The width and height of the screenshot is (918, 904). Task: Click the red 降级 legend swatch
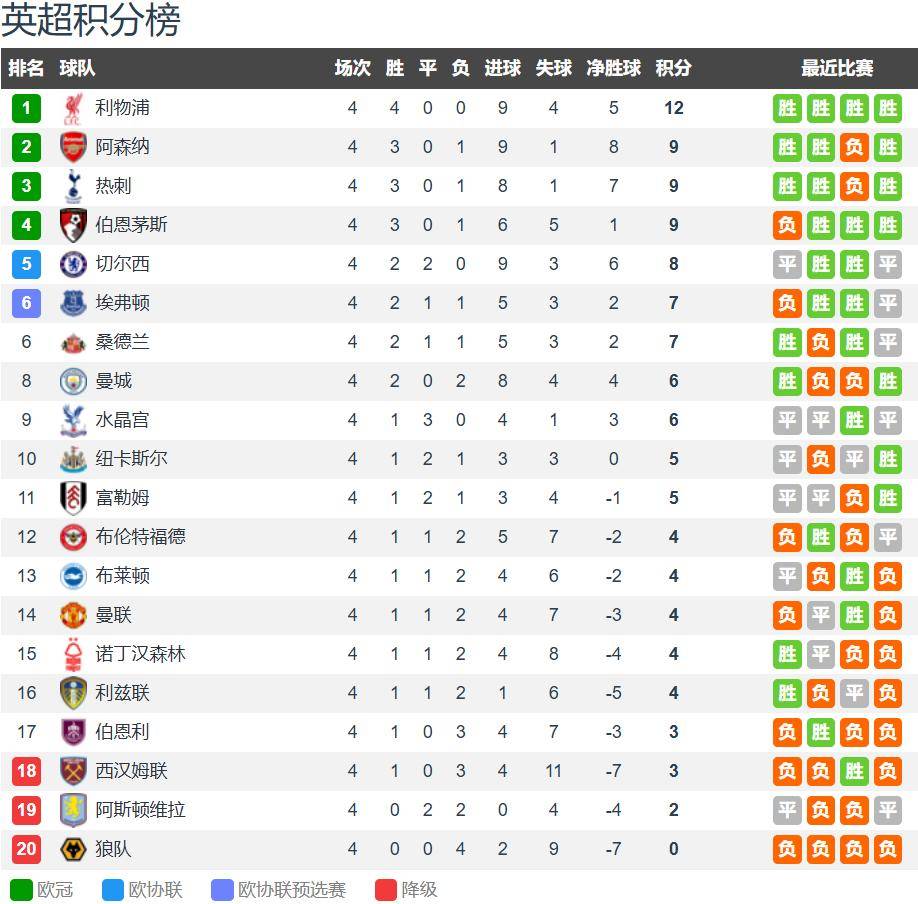386,889
